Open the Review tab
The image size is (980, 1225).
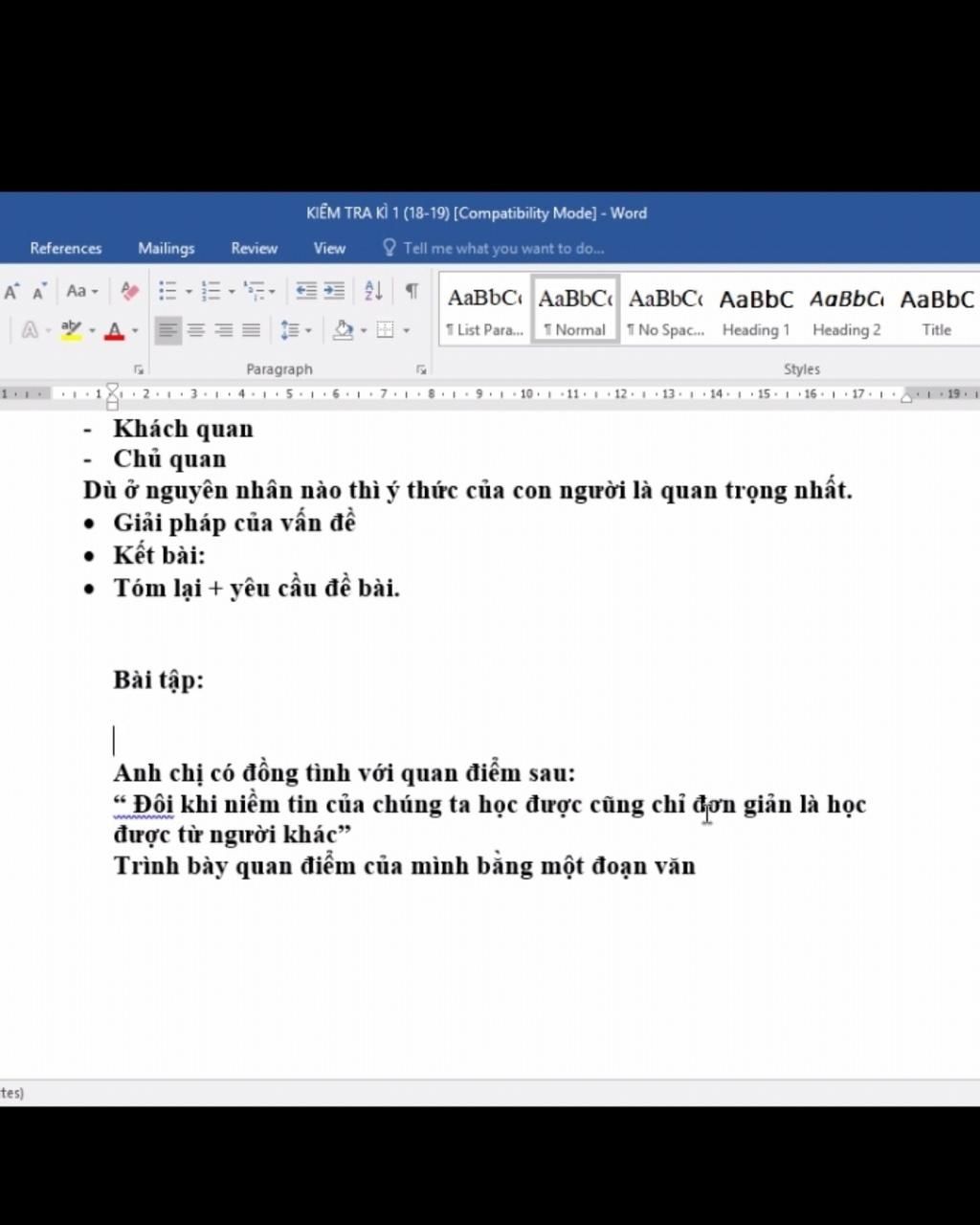pos(254,248)
